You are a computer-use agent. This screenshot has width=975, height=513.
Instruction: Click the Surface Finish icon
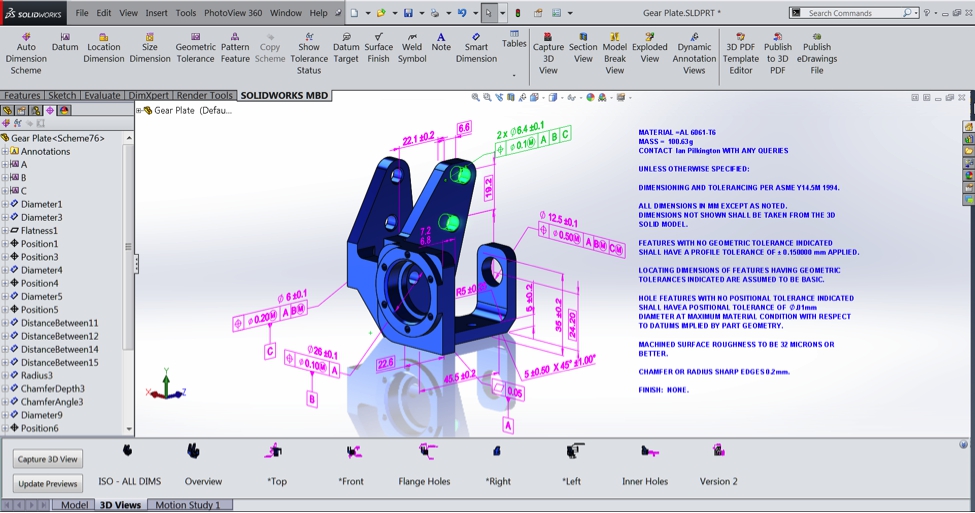coord(378,52)
